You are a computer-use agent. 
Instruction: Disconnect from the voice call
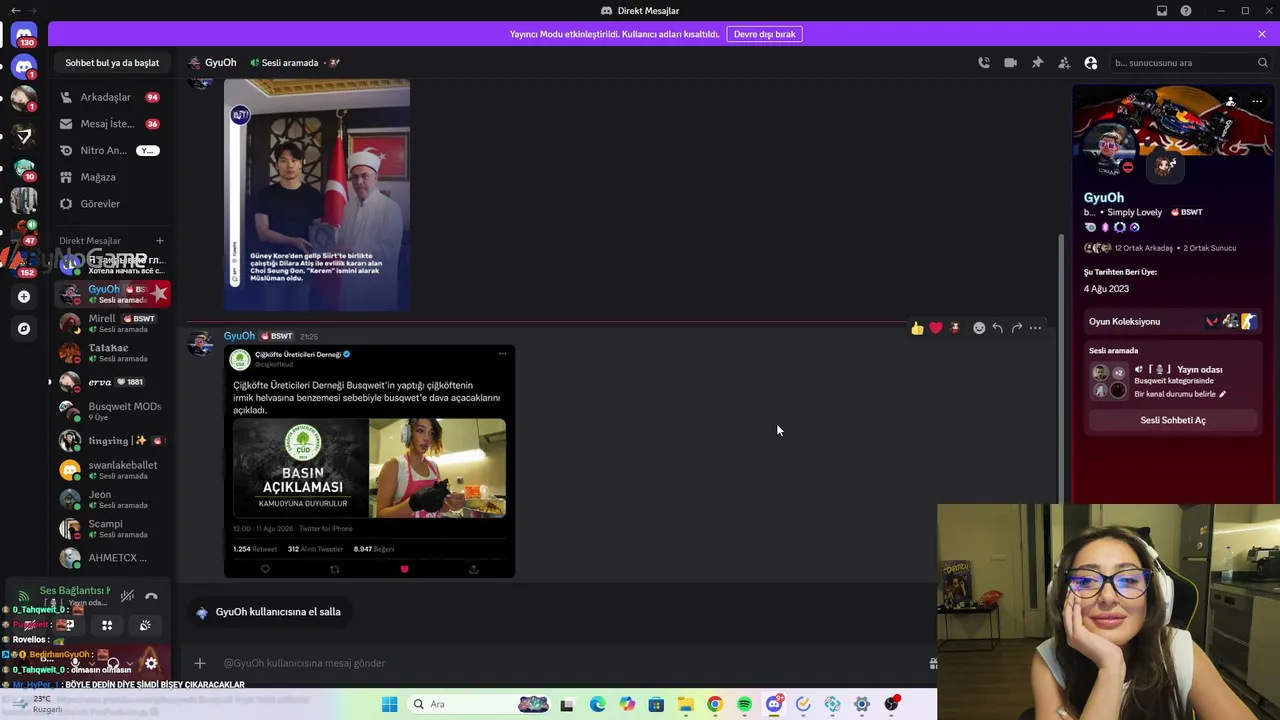pyautogui.click(x=151, y=596)
